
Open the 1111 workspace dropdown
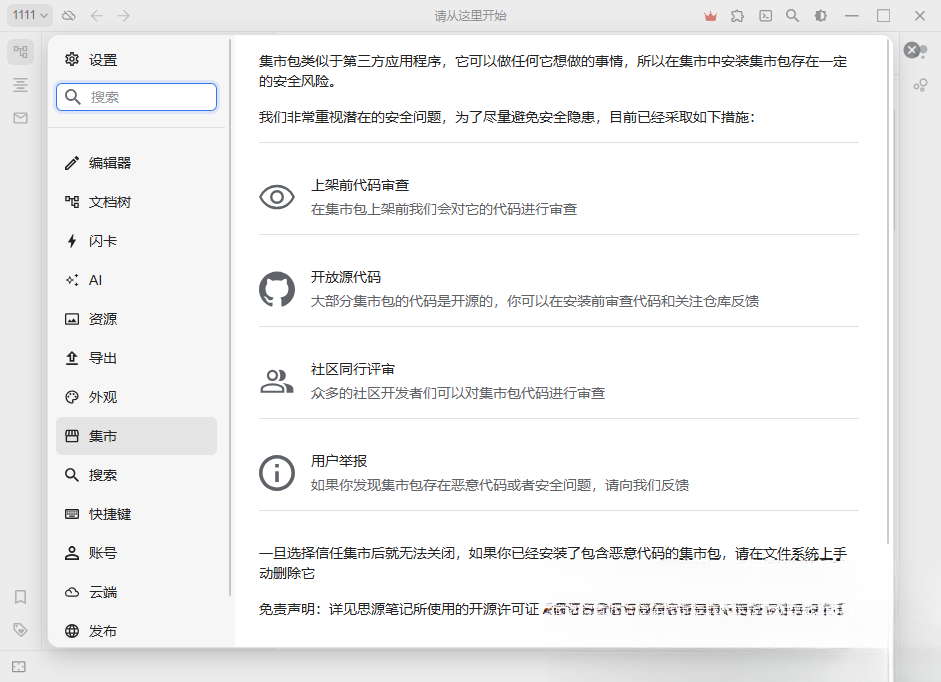[30, 15]
